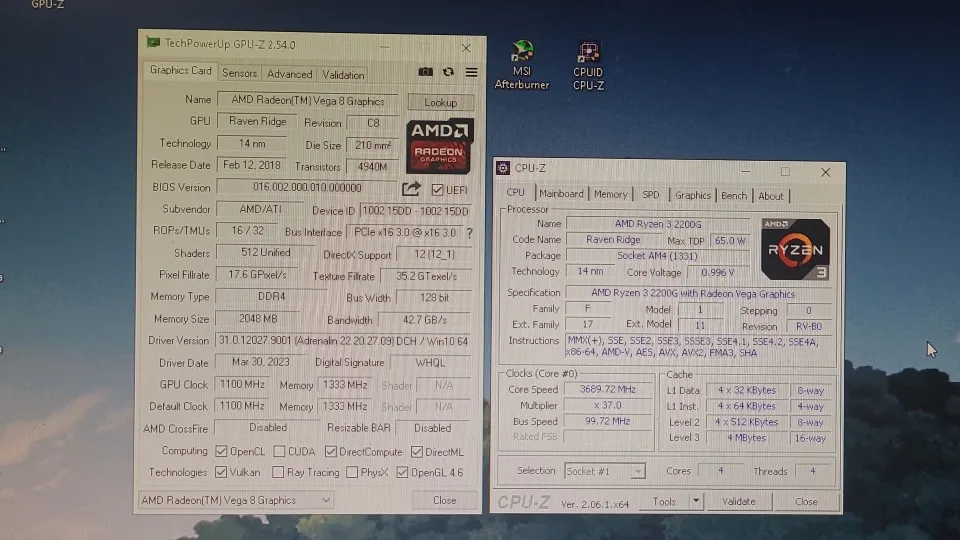Switch to the GPU-Z Advanced tab
This screenshot has width=960, height=540.
(x=290, y=74)
